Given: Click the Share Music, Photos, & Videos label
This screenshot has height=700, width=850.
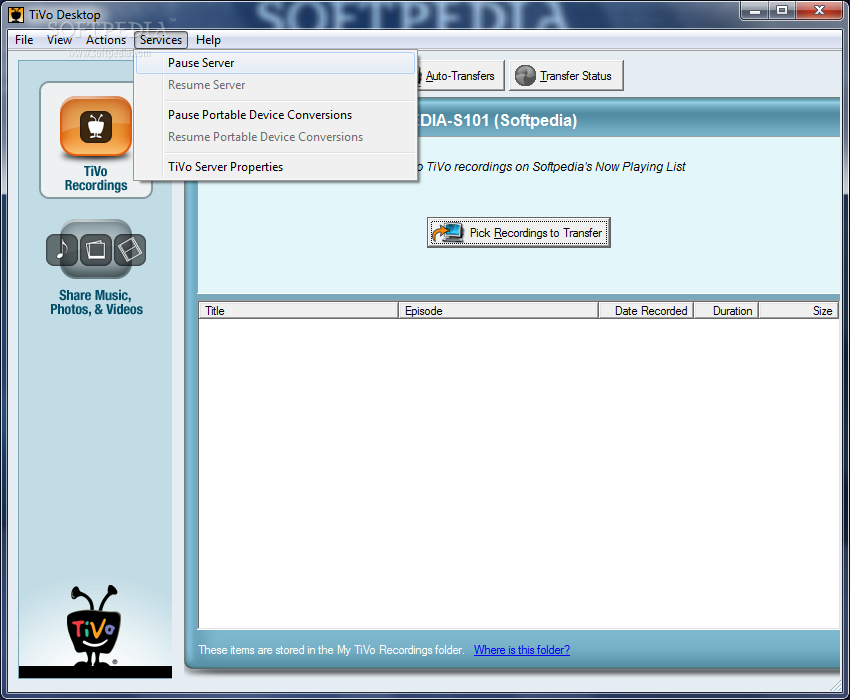Looking at the screenshot, I should 96,303.
